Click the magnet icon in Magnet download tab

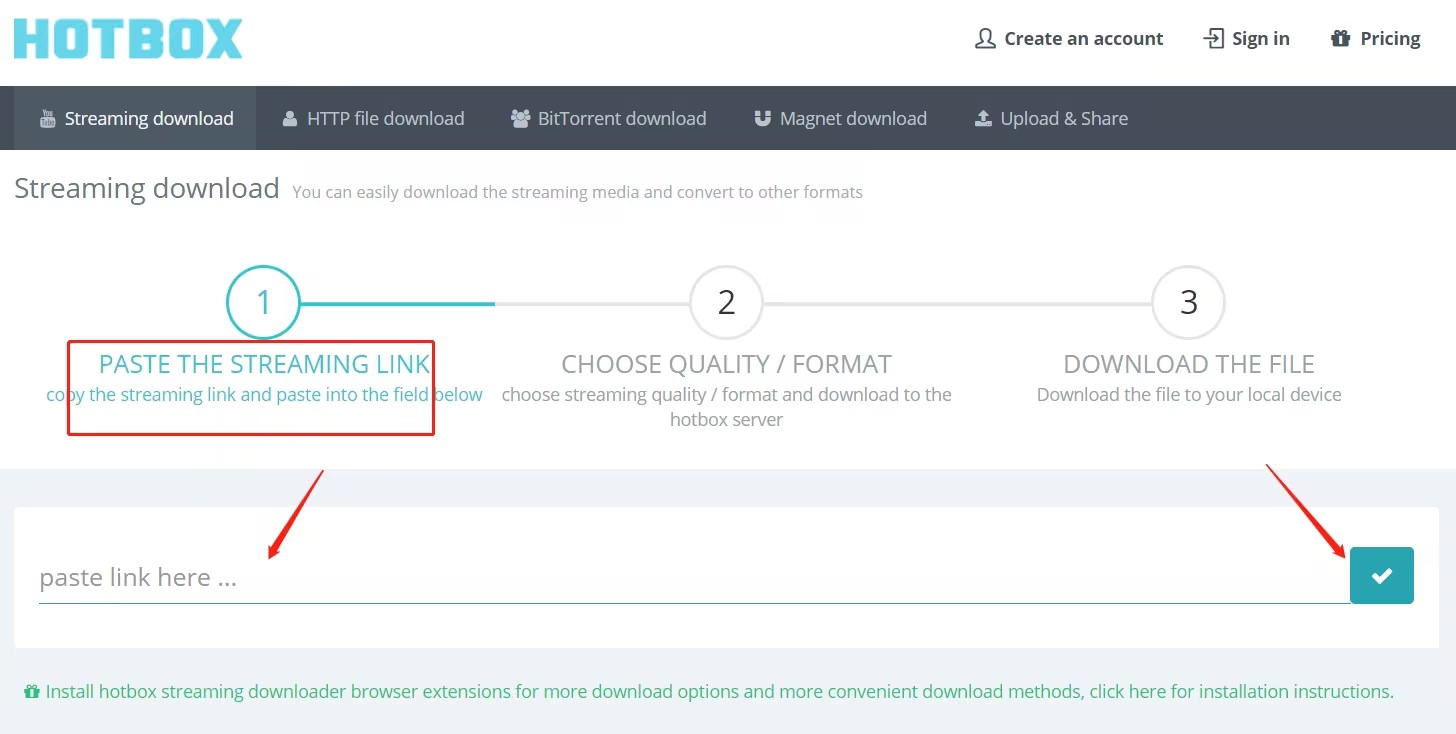[x=762, y=119]
